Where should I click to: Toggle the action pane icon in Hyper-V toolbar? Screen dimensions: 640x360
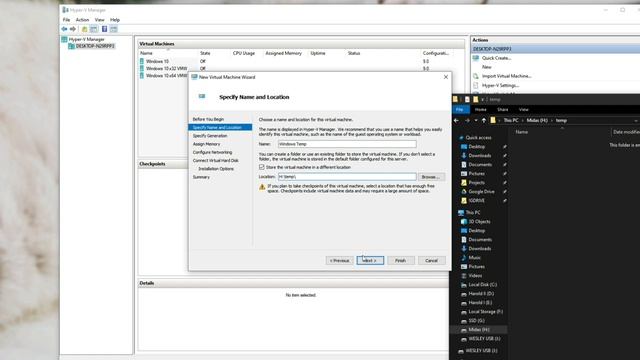pos(113,29)
